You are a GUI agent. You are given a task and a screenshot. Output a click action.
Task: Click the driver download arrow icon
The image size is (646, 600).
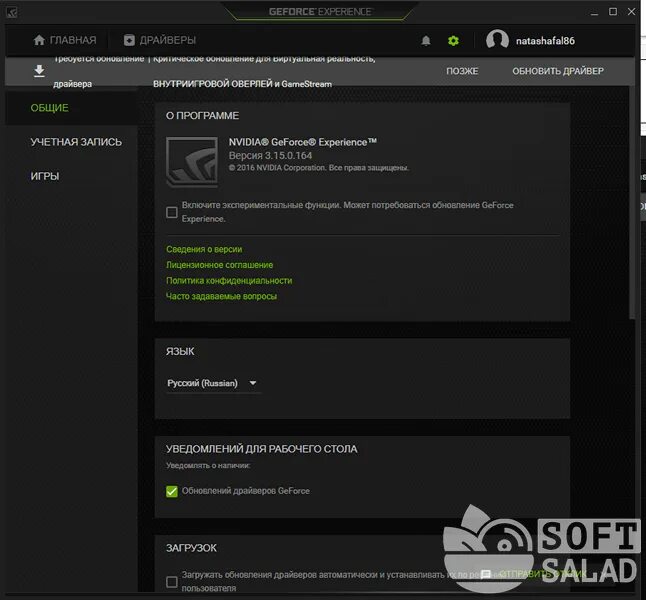coord(39,71)
